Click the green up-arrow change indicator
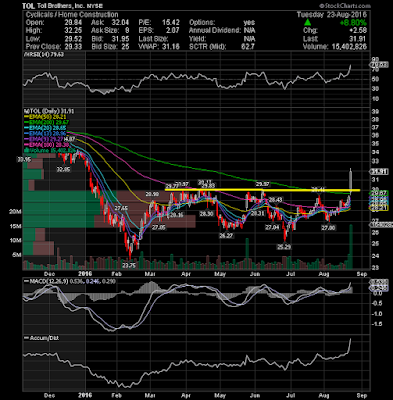 307,22
